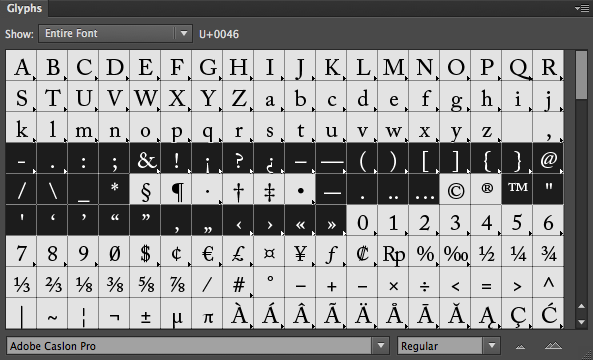
Task: Select the dollar sign glyph
Action: [x=145, y=251]
